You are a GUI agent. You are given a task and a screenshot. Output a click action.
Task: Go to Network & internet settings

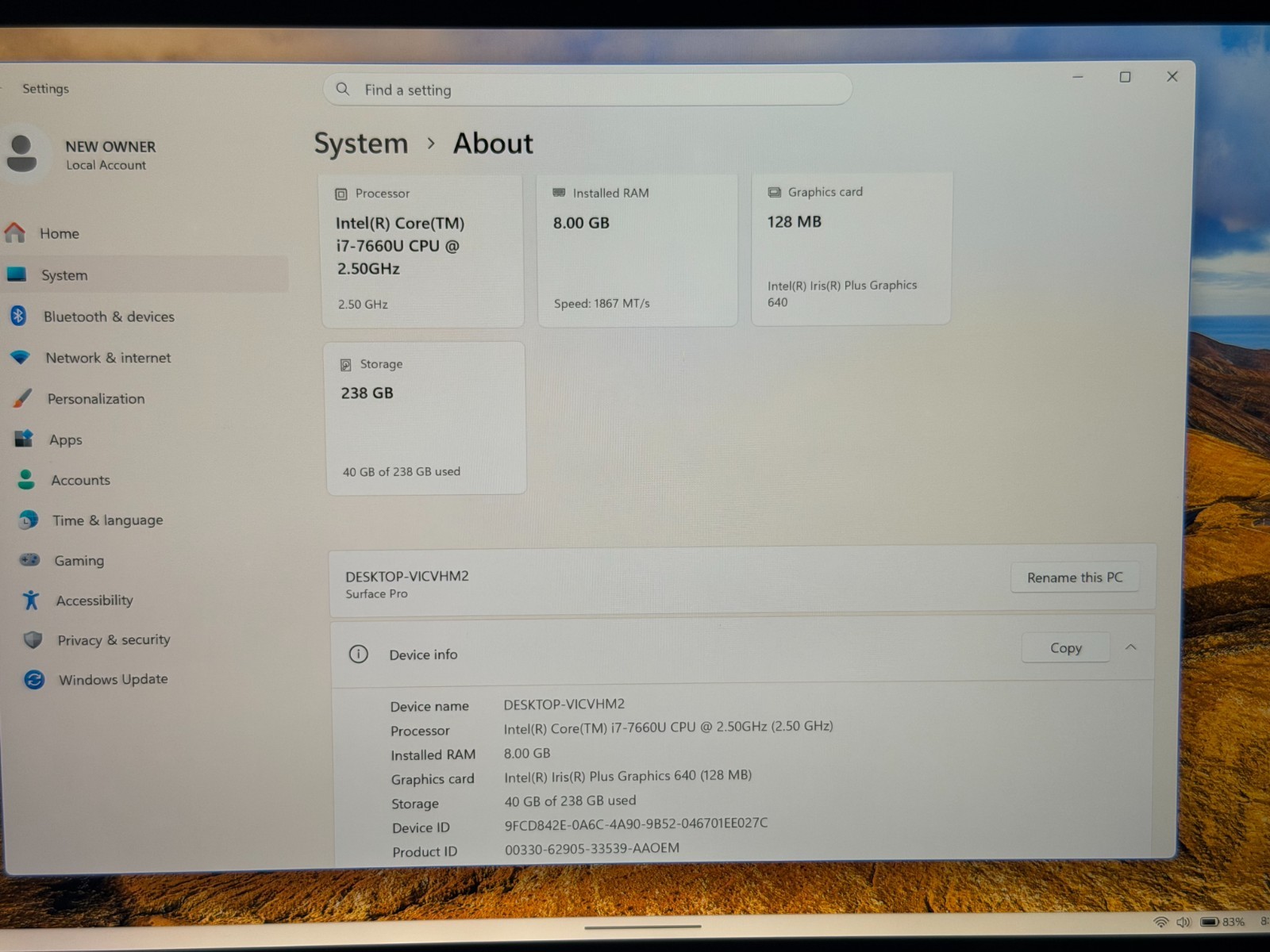point(145,357)
